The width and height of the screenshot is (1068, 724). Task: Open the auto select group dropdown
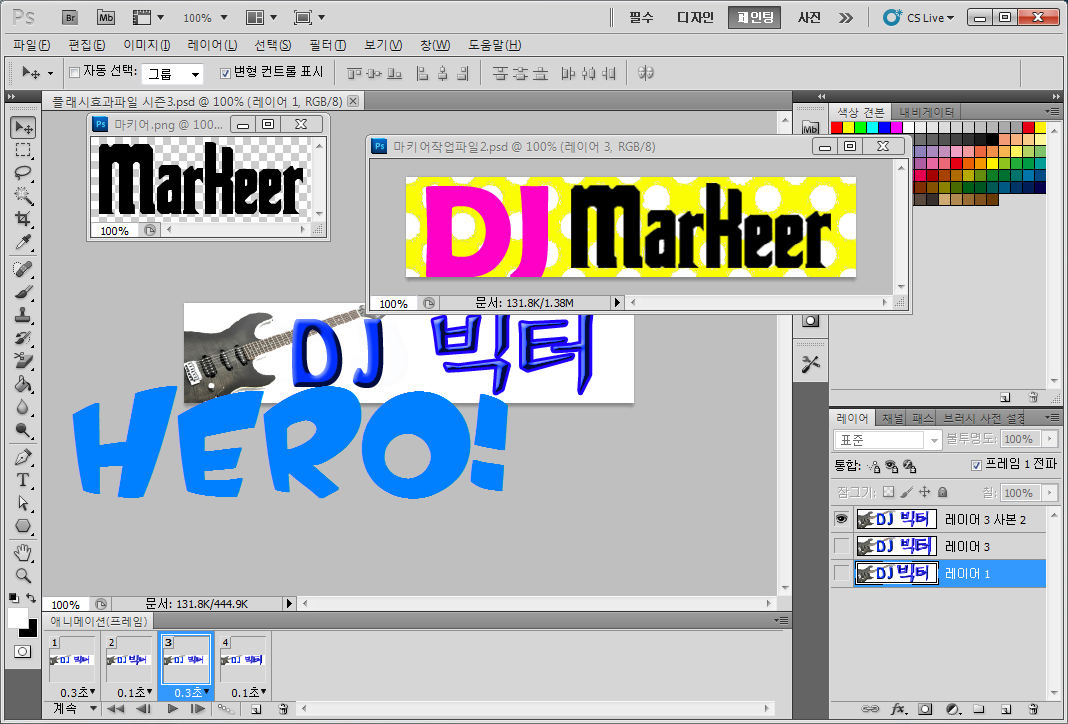coord(173,74)
